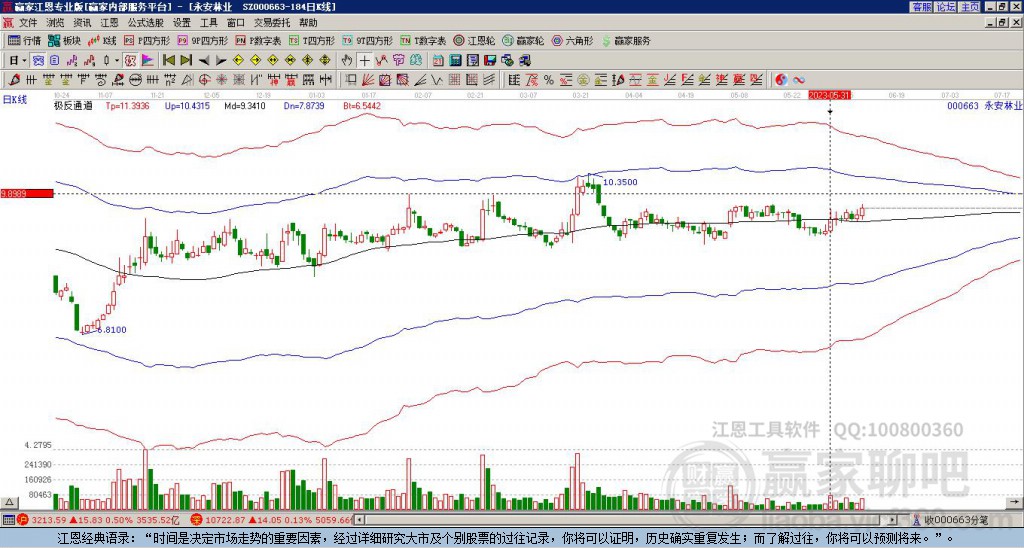Click the horizontal scrollbar right arrow
Screen dimensions: 1024x548
point(892,520)
